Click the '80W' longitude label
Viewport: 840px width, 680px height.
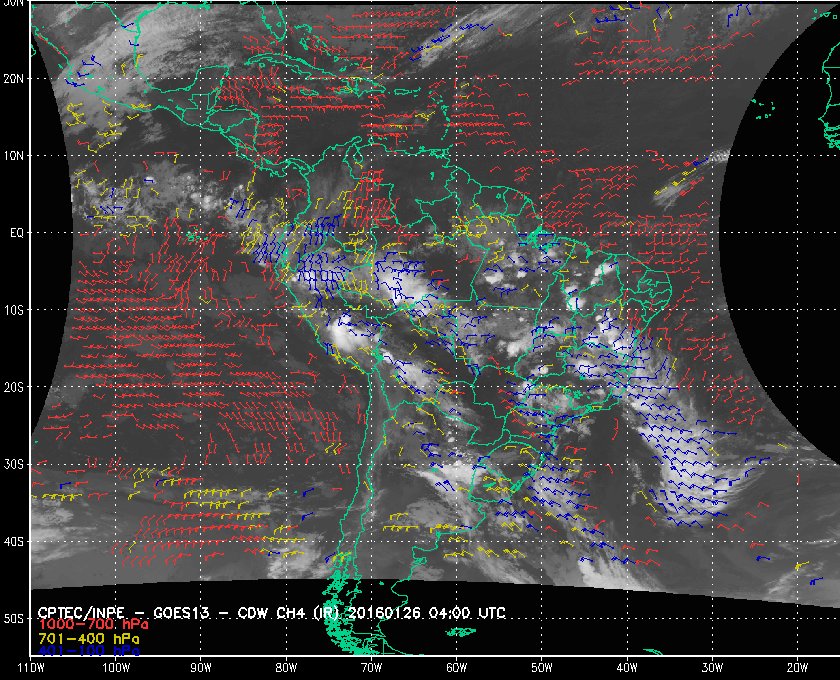coord(286,668)
